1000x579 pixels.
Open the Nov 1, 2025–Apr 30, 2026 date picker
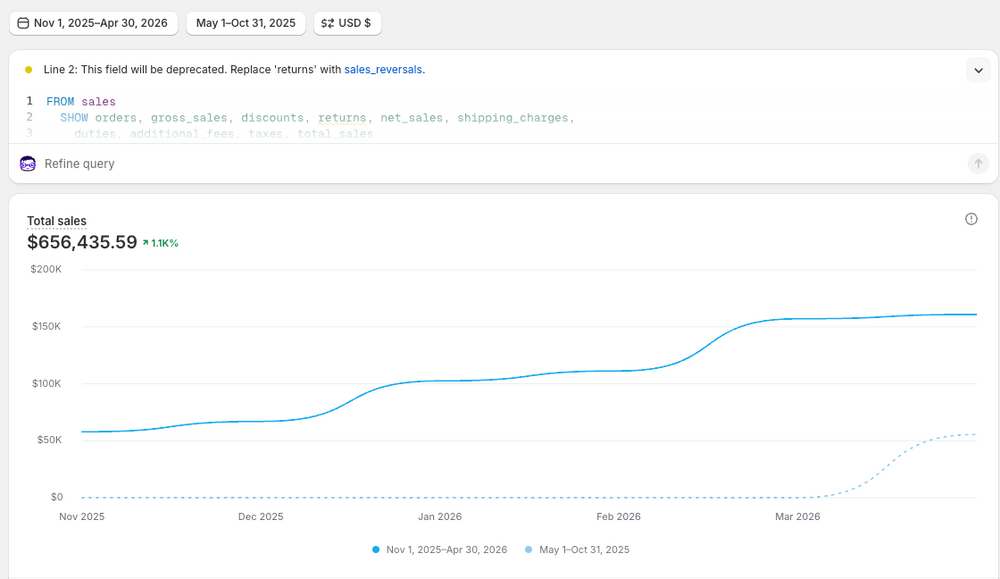click(x=94, y=23)
